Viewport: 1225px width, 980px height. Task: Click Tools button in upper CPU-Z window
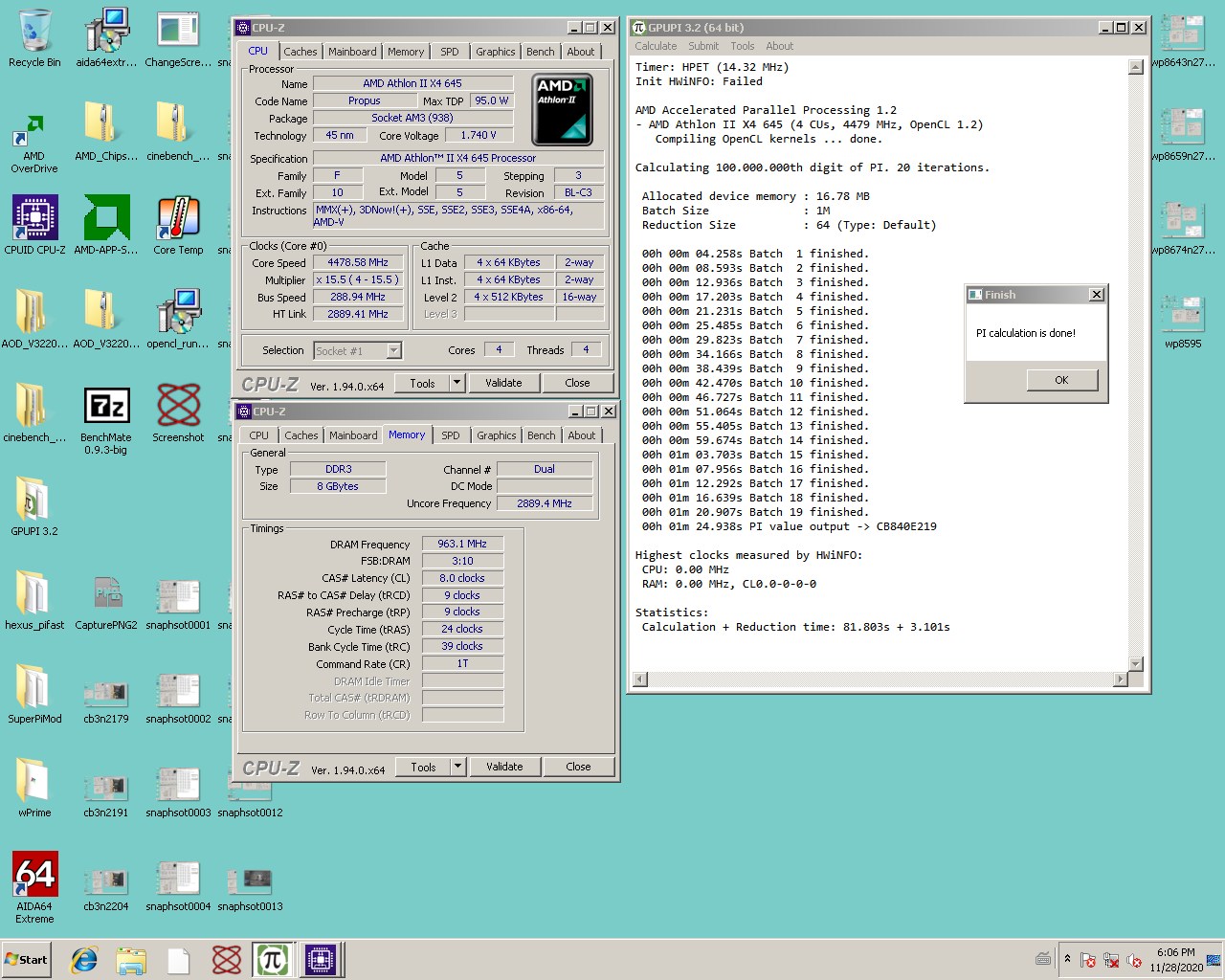pos(423,383)
